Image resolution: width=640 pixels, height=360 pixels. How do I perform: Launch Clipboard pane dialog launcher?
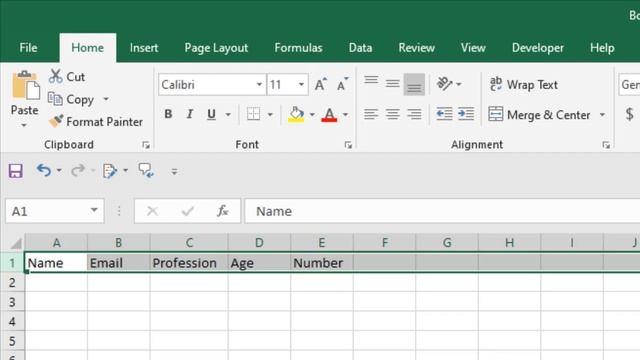click(146, 145)
